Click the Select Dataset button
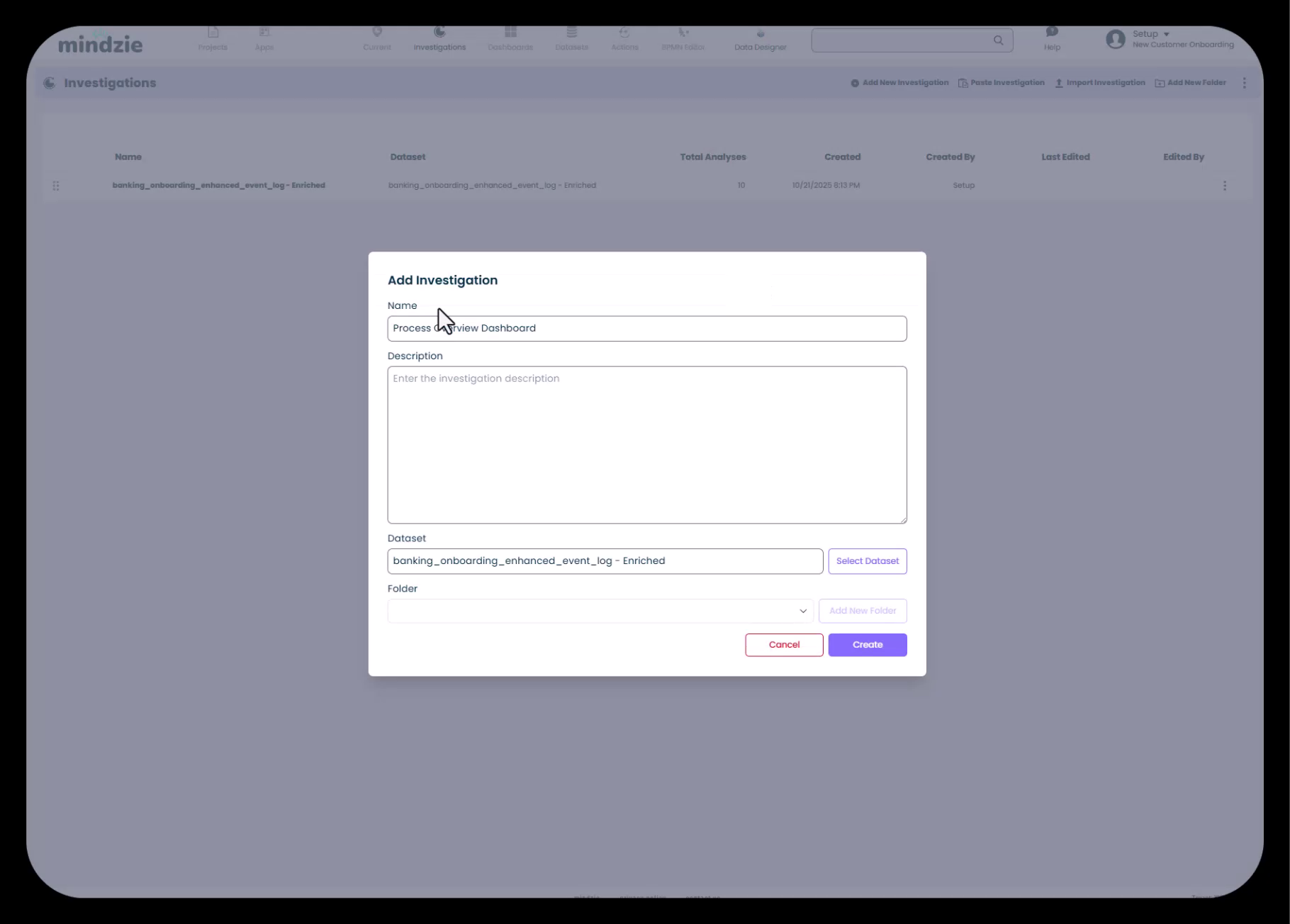Viewport: 1290px width, 924px height. point(867,561)
